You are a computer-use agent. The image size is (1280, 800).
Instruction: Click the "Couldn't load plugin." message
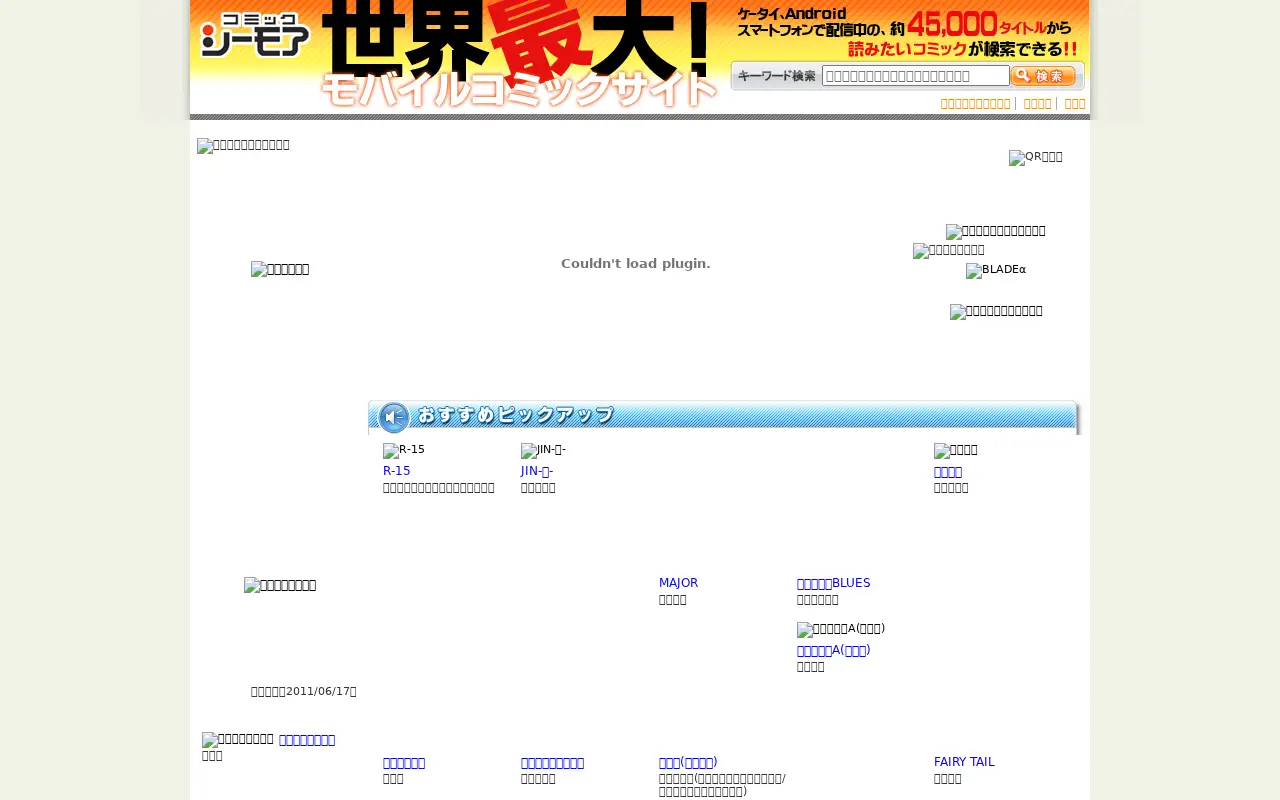pos(636,264)
